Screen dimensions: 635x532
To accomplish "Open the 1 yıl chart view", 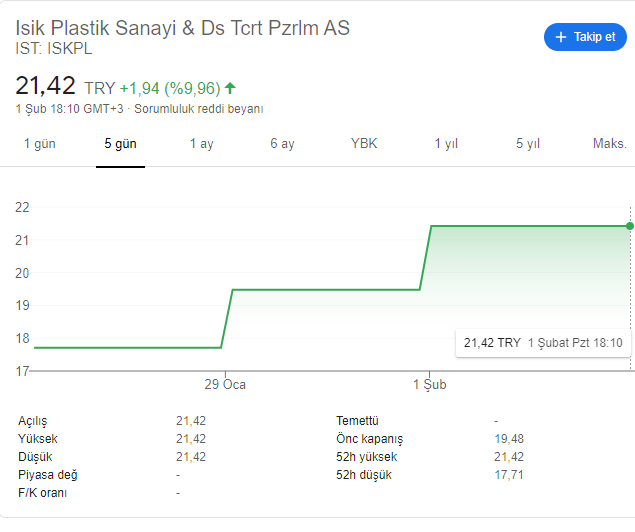I will [446, 144].
